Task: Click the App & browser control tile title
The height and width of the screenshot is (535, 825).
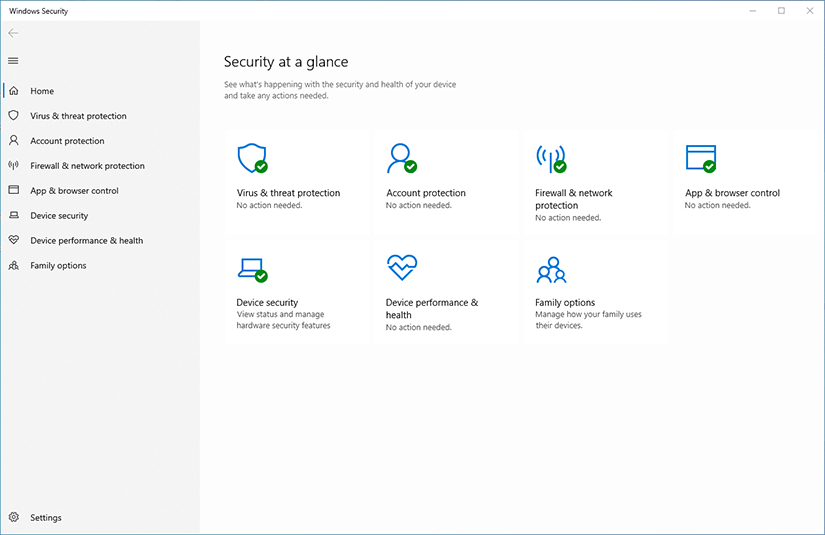Action: point(732,193)
